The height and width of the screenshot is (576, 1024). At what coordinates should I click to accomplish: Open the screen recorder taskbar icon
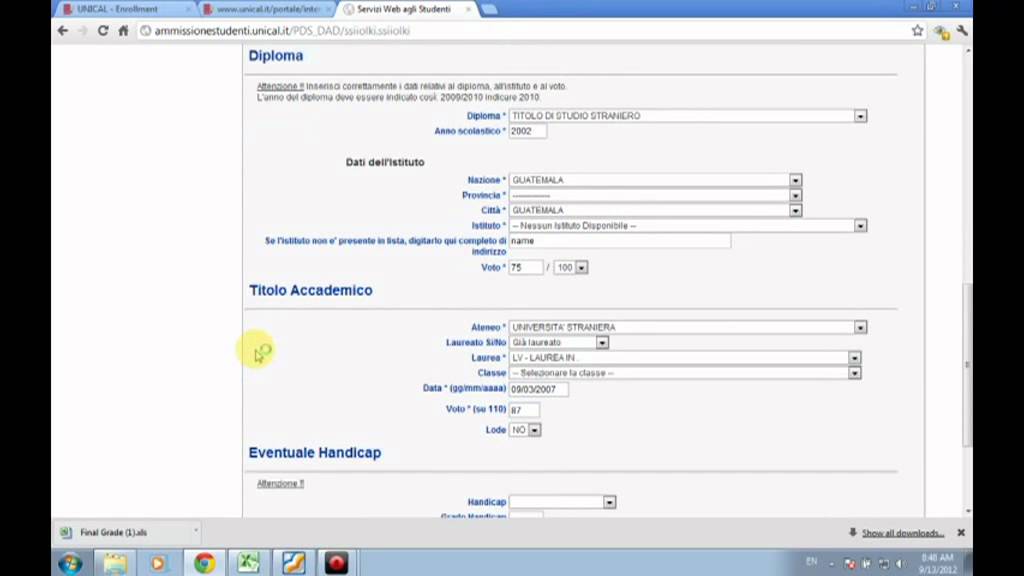click(337, 563)
